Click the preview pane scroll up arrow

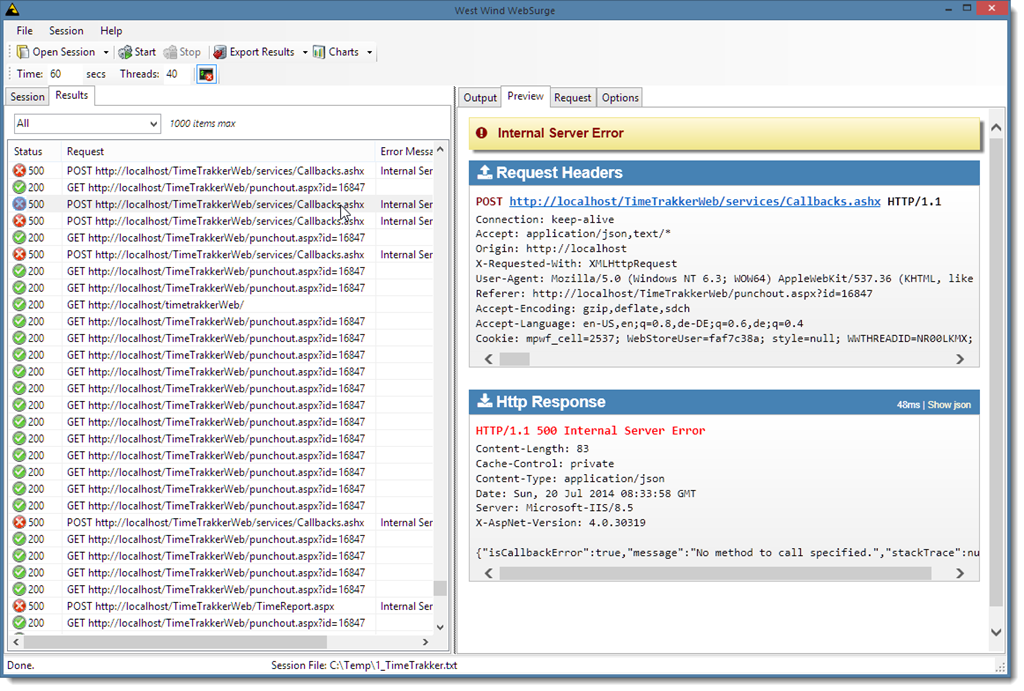[996, 128]
